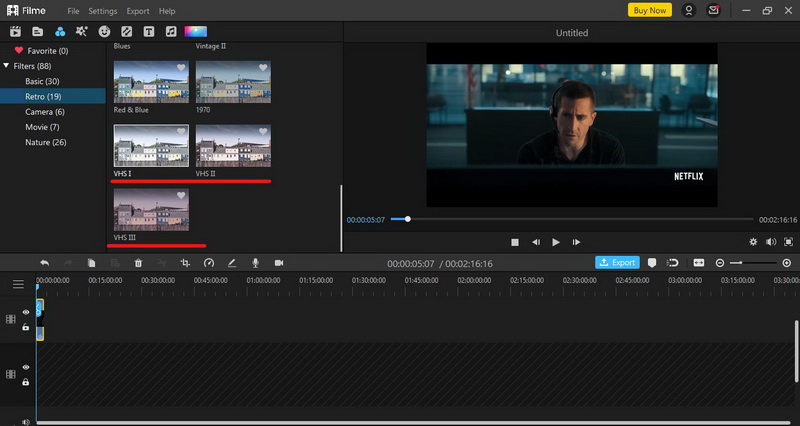
Task: Favorite the VHS II filter heart
Action: (x=263, y=131)
